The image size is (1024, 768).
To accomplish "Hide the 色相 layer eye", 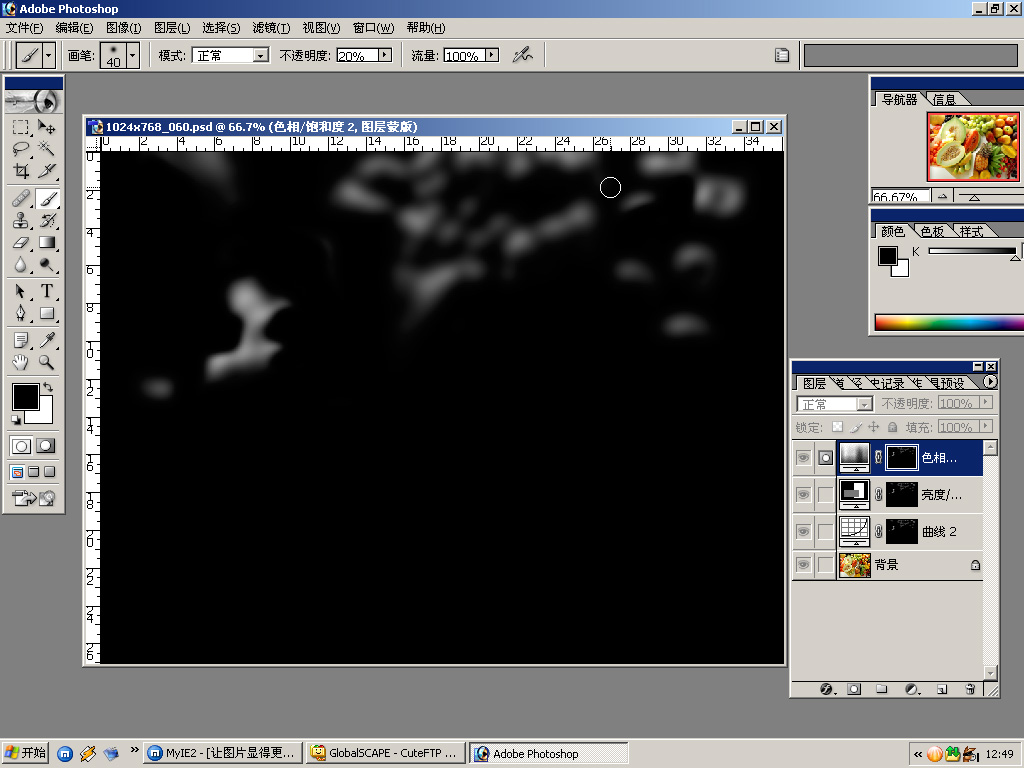I will [x=803, y=458].
